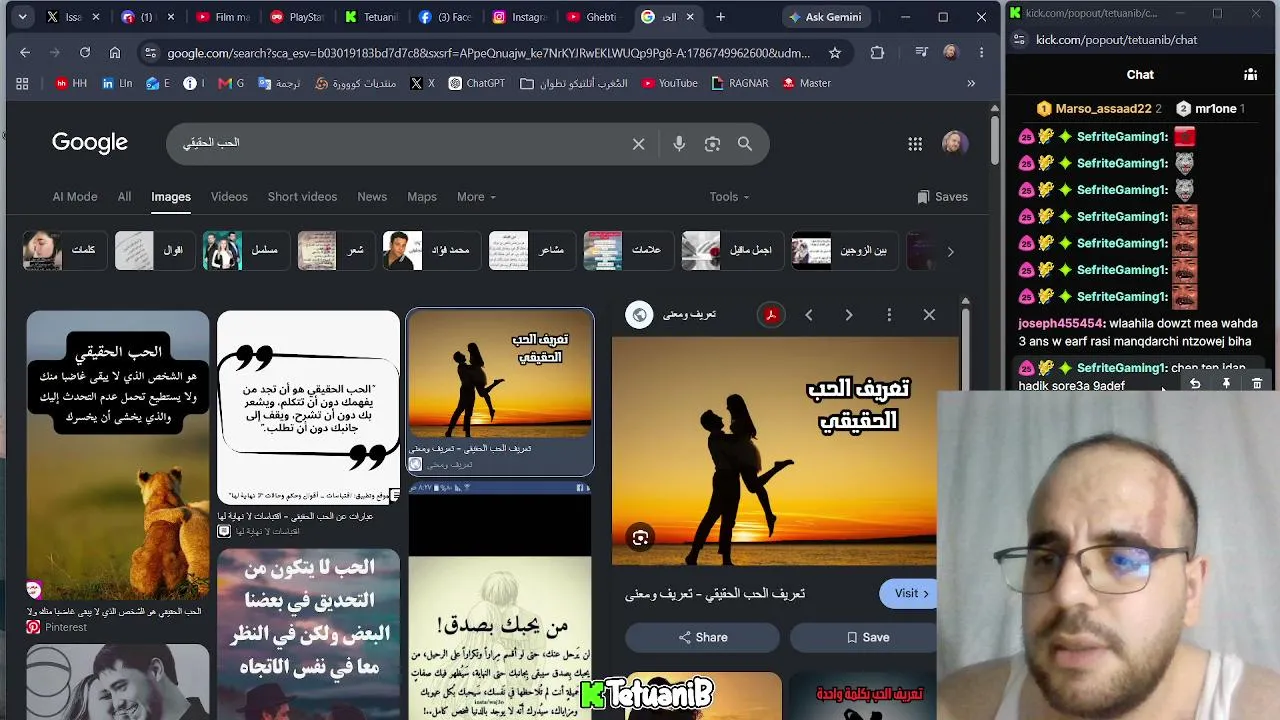The width and height of the screenshot is (1280, 720).
Task: Pin the SefriteGaming1 chat message
Action: pyautogui.click(x=1226, y=384)
